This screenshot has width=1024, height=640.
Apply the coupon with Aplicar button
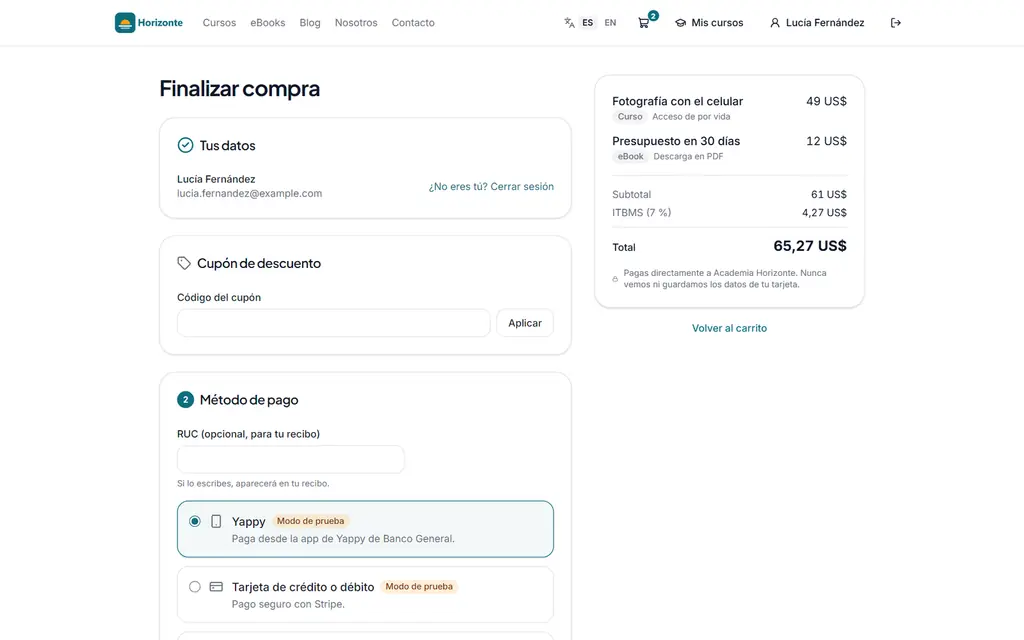[x=525, y=323]
